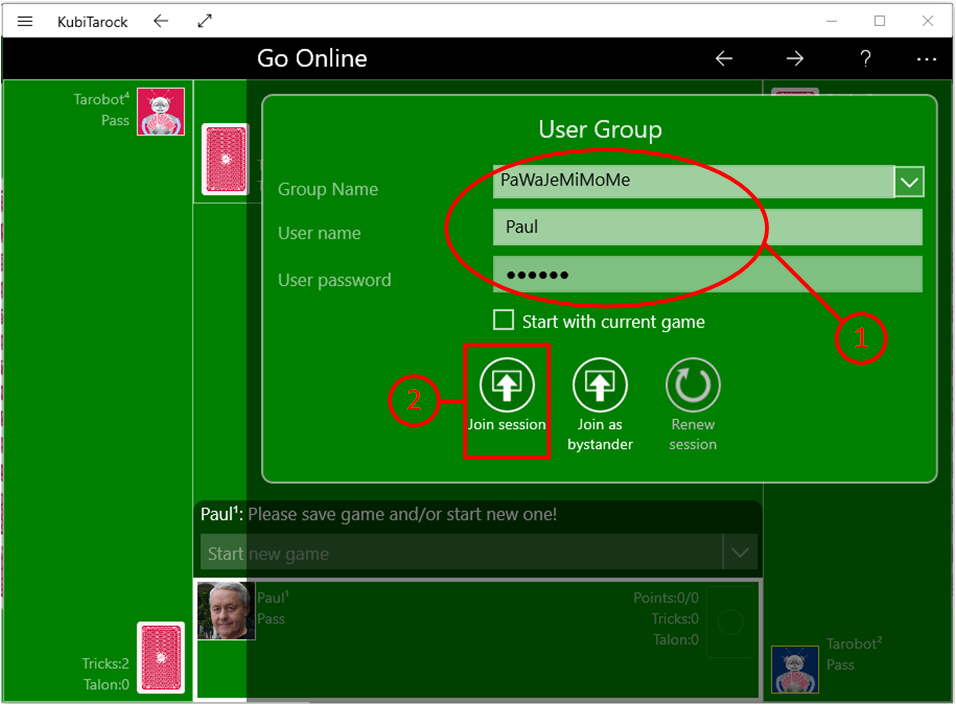
Task: Click the Renew session icon
Action: point(693,385)
